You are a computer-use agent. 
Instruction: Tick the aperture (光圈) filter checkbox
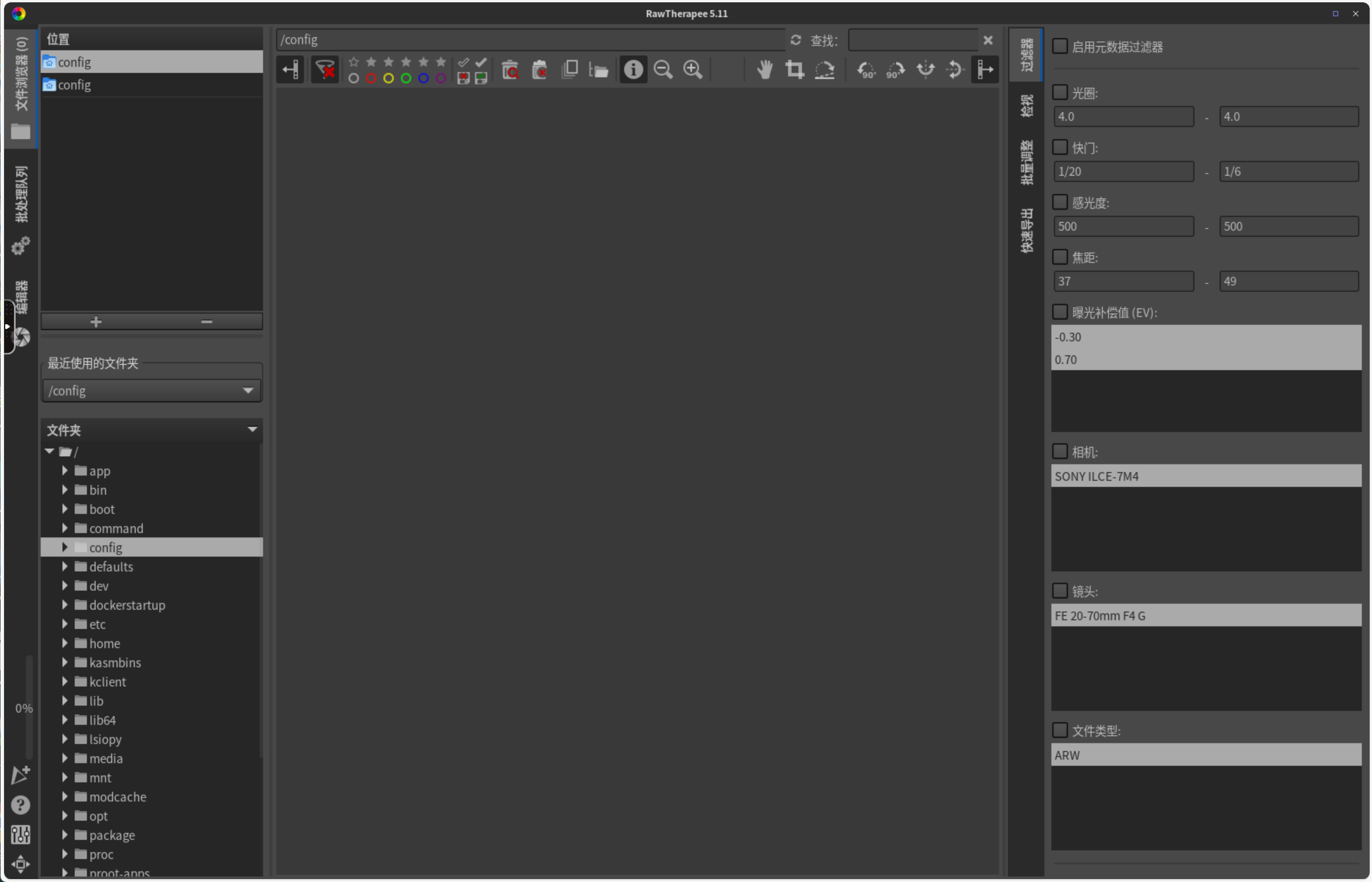tap(1060, 92)
